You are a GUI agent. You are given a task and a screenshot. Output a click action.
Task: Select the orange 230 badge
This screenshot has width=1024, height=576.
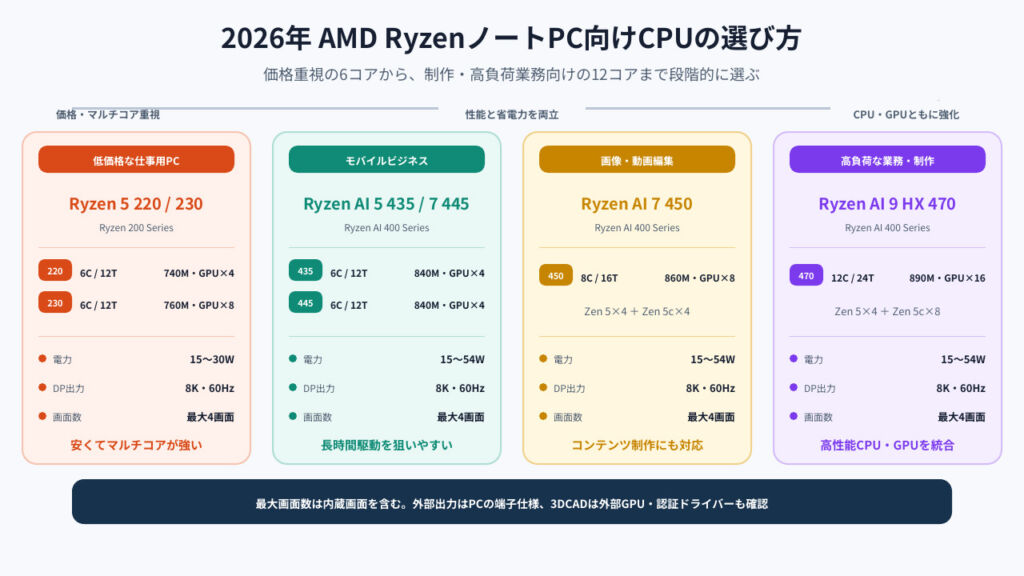point(55,303)
